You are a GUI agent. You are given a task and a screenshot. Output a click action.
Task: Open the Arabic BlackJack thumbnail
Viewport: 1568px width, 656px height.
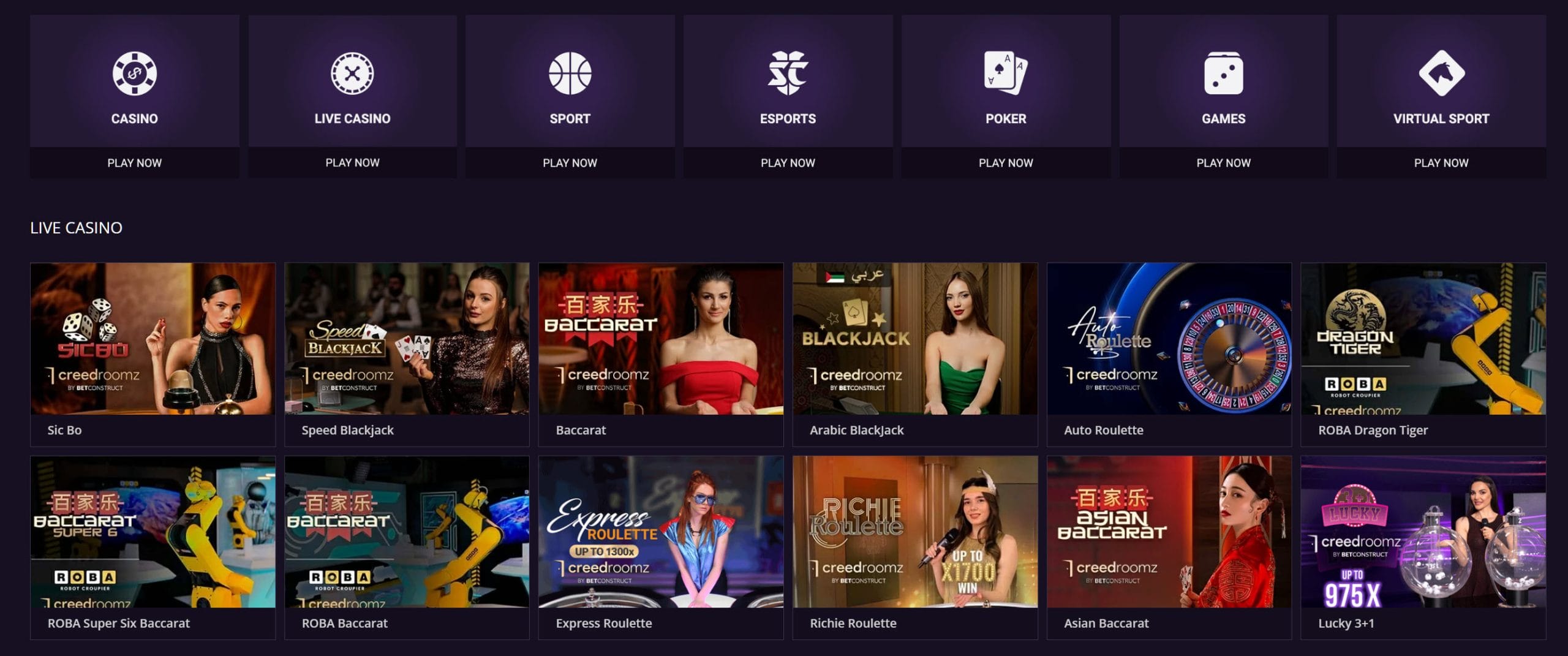915,339
